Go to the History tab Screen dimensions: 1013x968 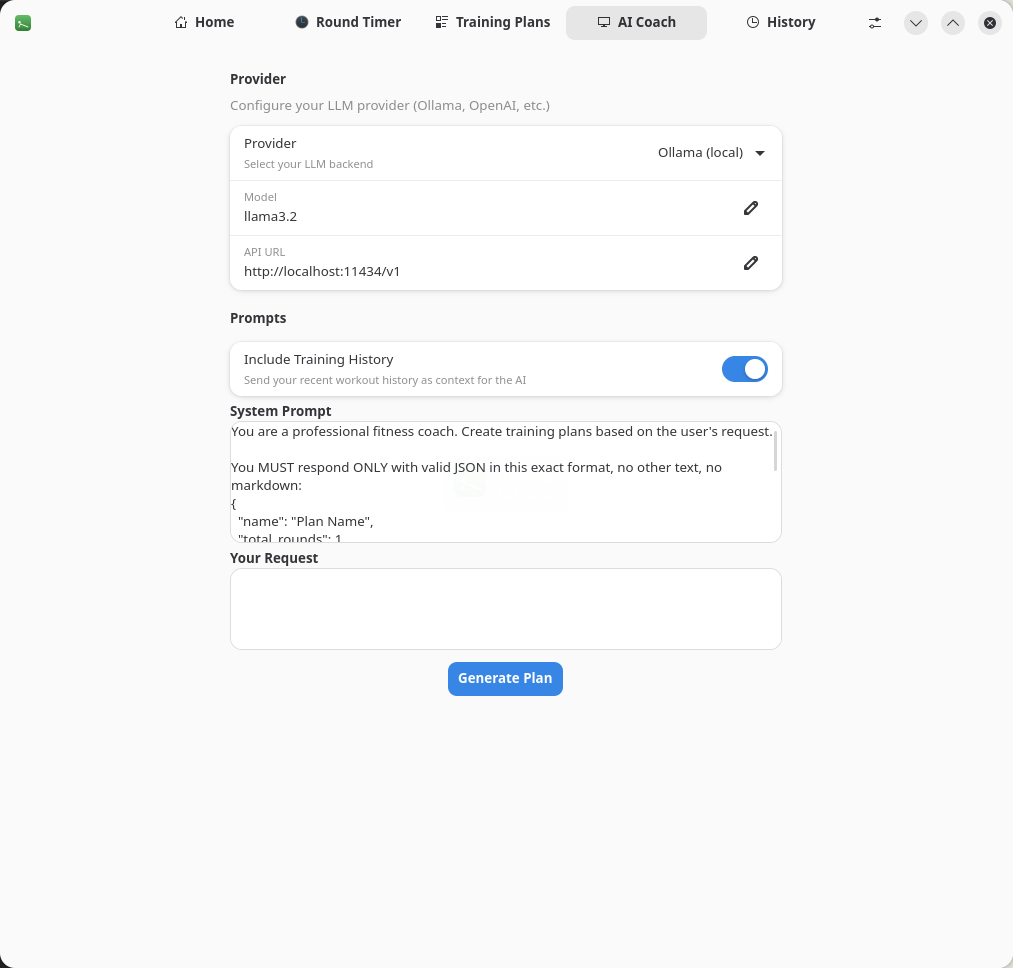pos(780,23)
